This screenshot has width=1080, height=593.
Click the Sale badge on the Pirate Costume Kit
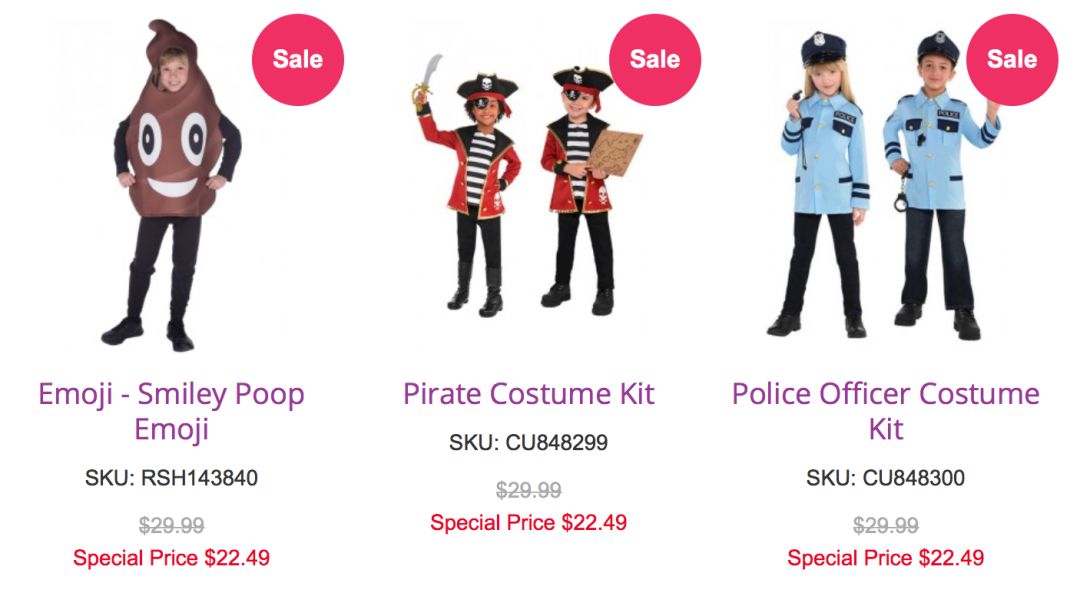coord(654,59)
